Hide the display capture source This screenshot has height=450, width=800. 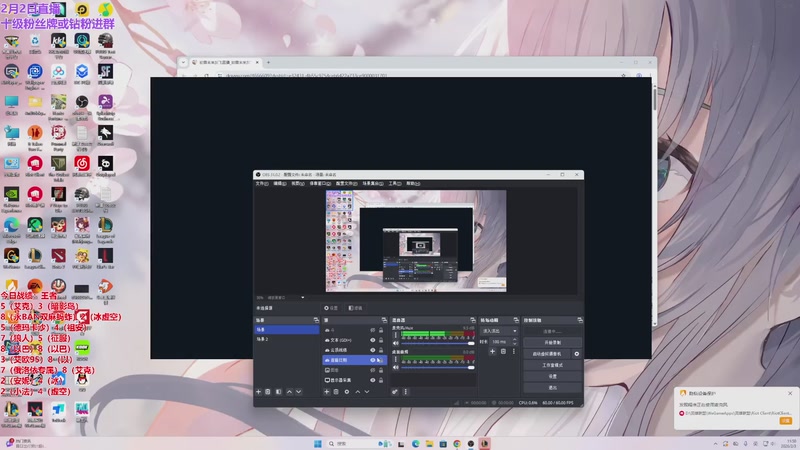tap(372, 380)
